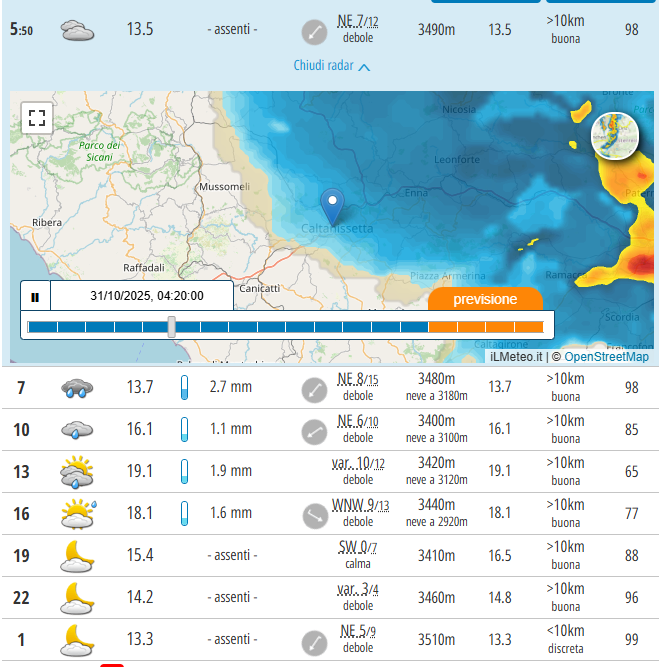Click the wind direction icon for WNW 9

pos(314,515)
